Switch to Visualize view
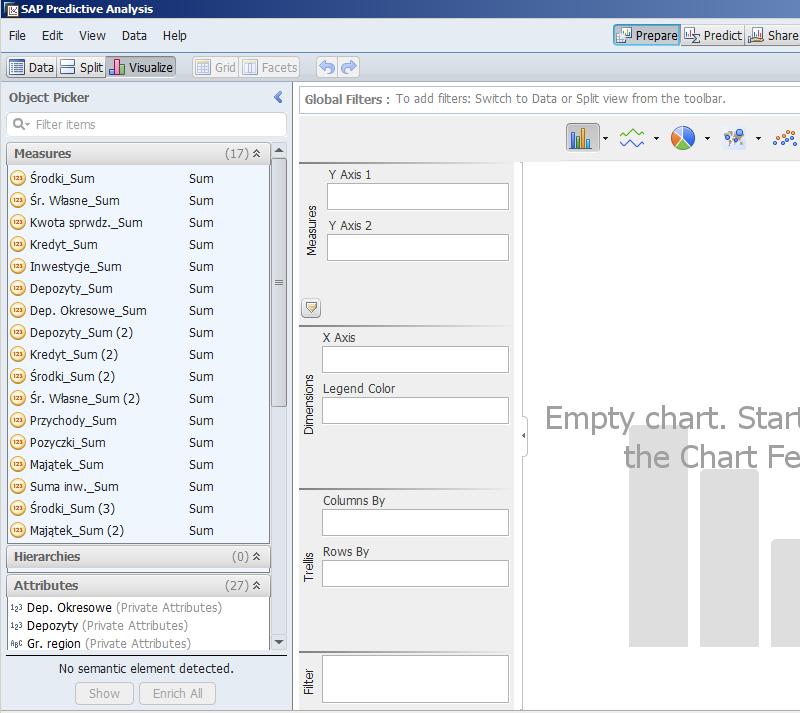 point(141,67)
